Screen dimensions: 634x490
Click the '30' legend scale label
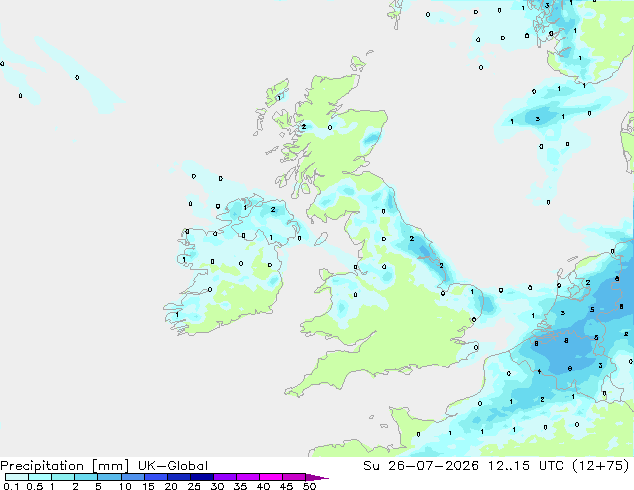[217, 486]
